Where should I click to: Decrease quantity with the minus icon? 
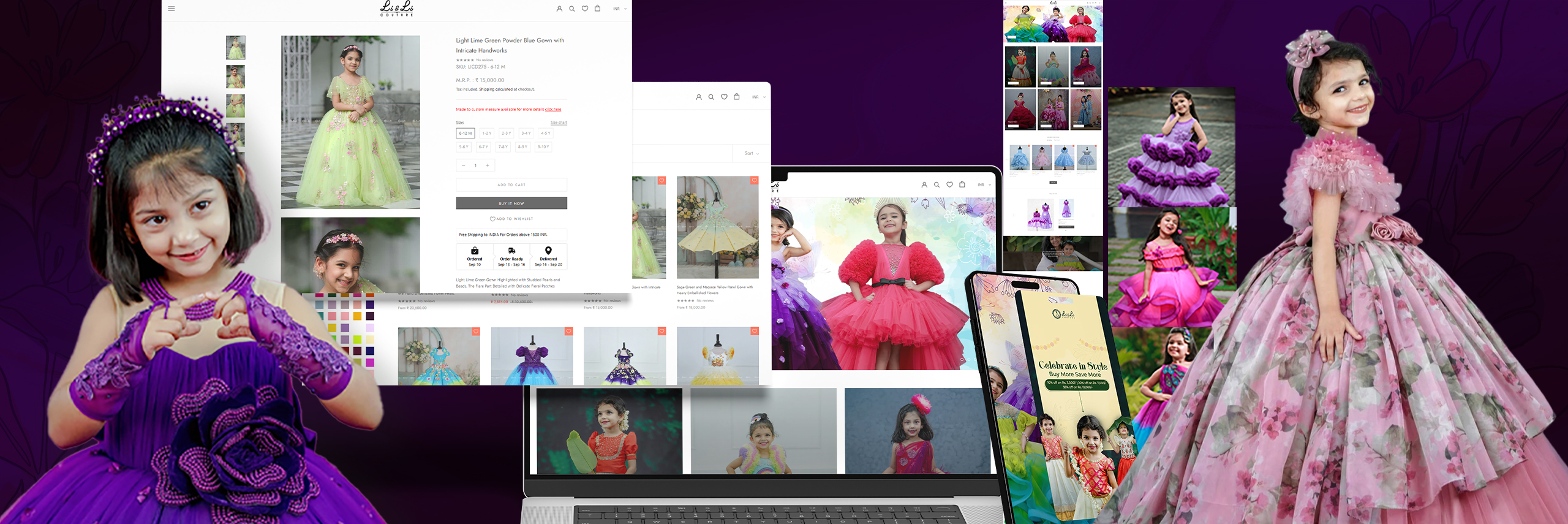(x=463, y=165)
